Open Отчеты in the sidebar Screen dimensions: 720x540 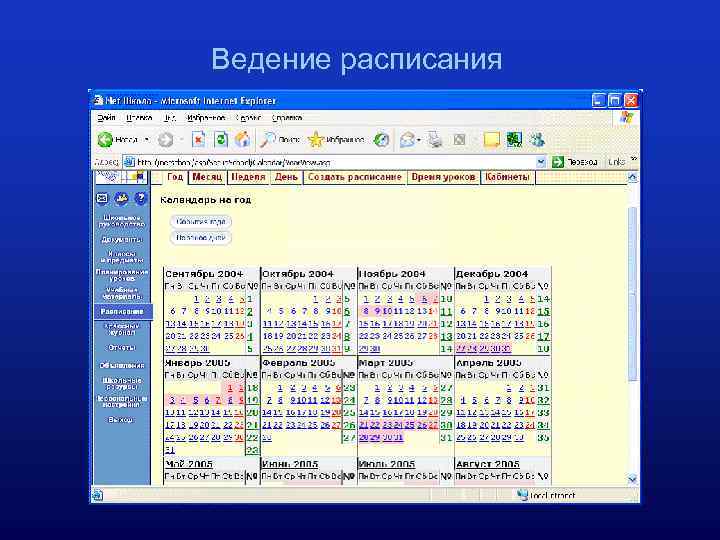click(122, 348)
